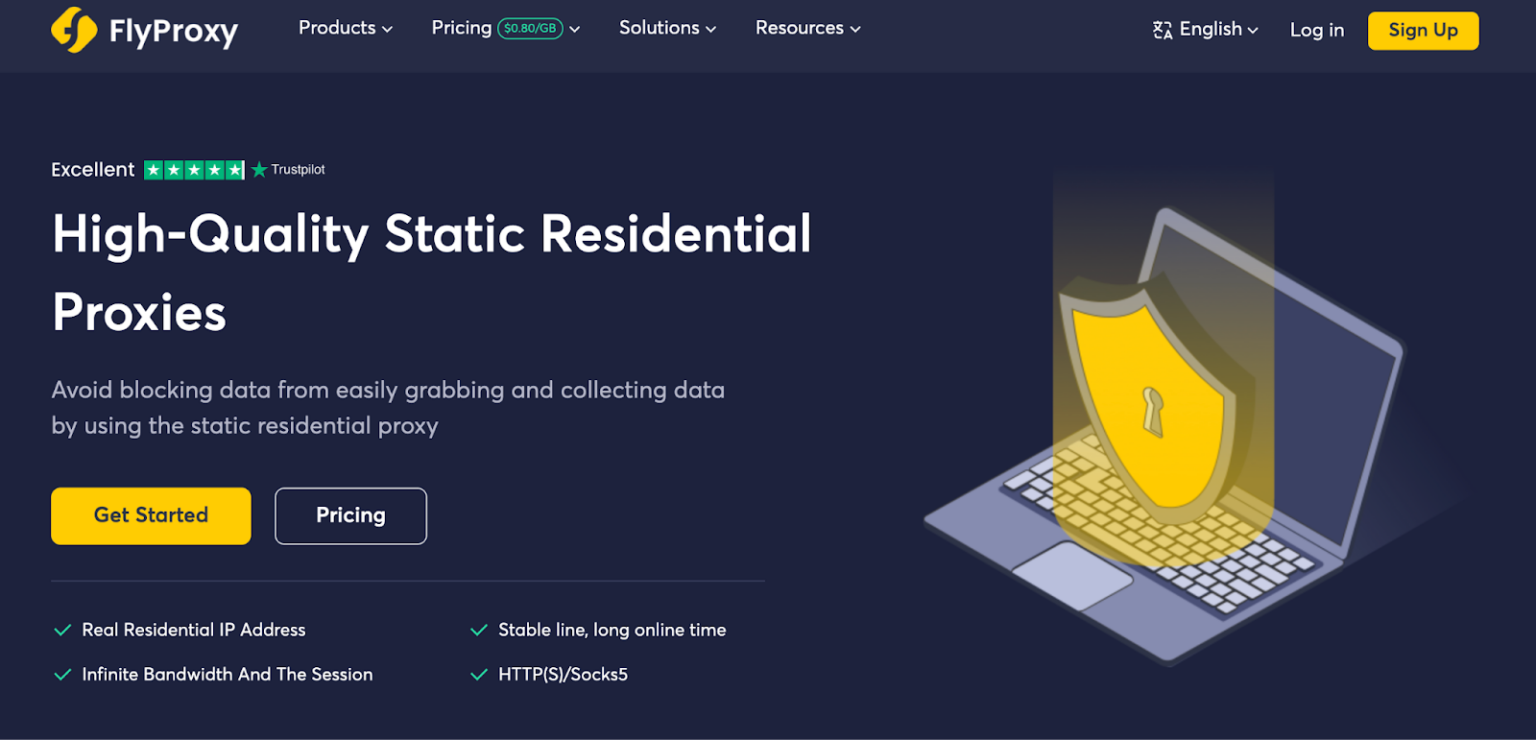Click the Sign Up button
The height and width of the screenshot is (740, 1536).
click(x=1423, y=30)
